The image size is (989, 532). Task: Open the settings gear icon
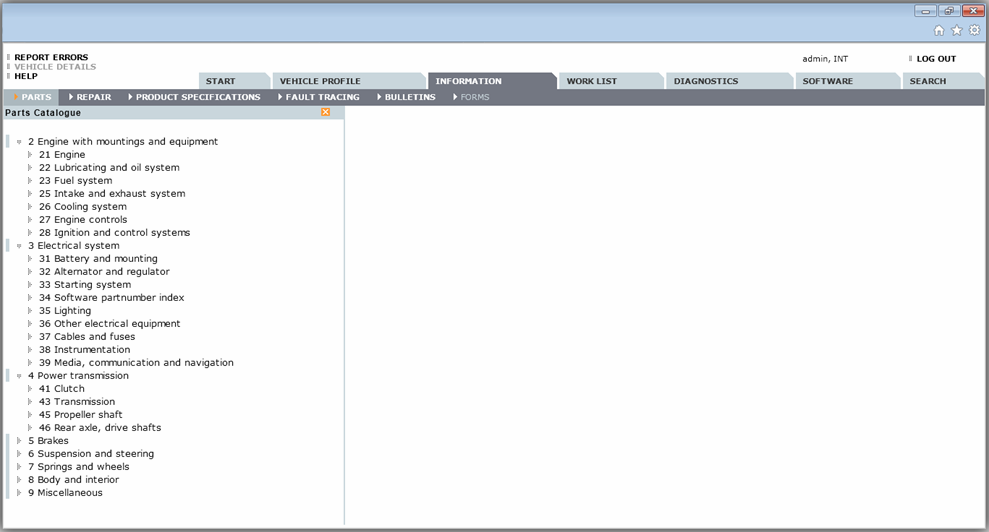click(x=974, y=30)
